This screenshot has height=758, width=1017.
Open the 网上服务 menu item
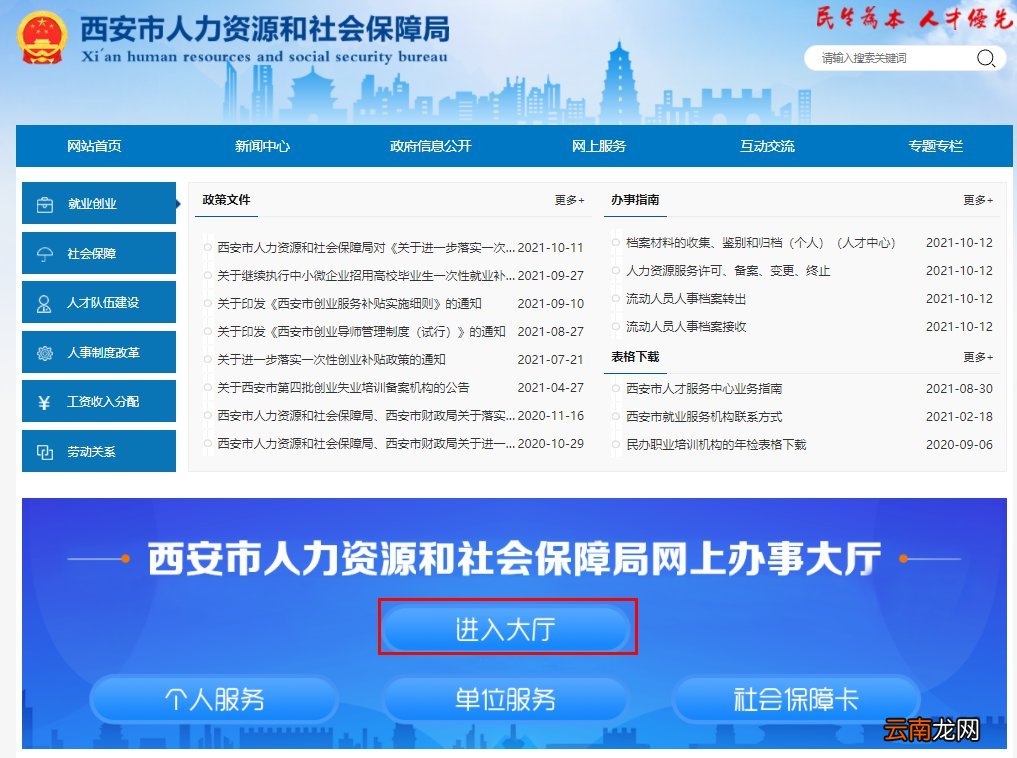tap(600, 146)
